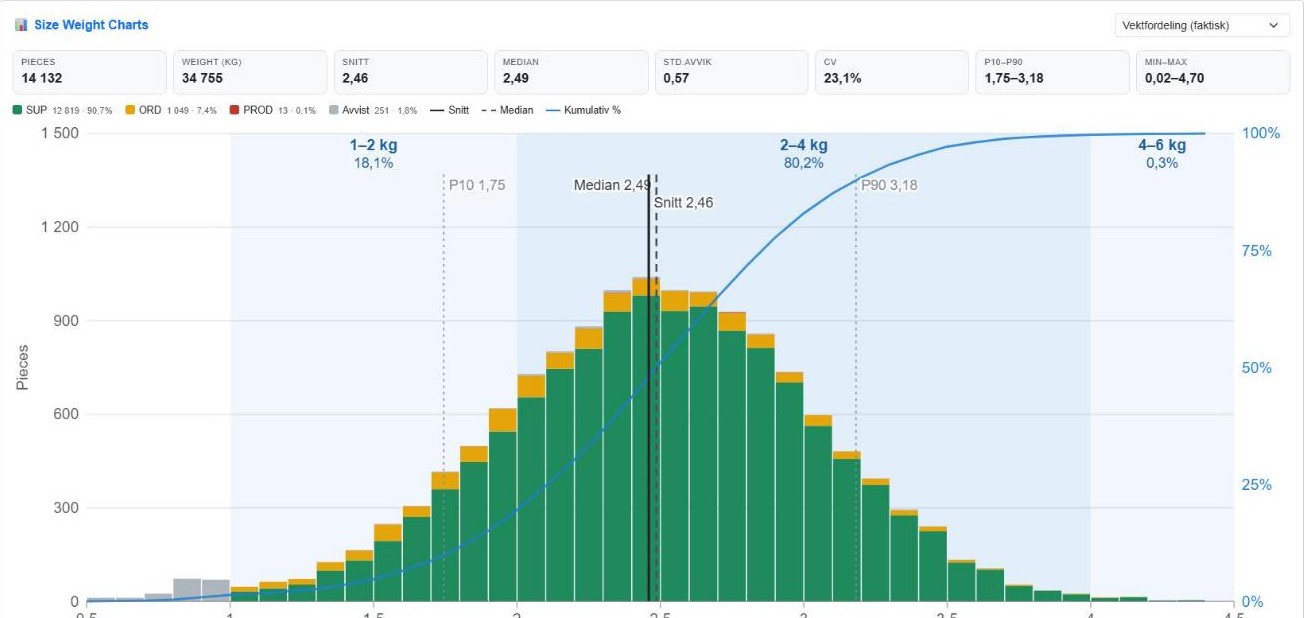Click the Median 2,49 annotation inside the chart
1304x618 pixels.
coord(612,185)
